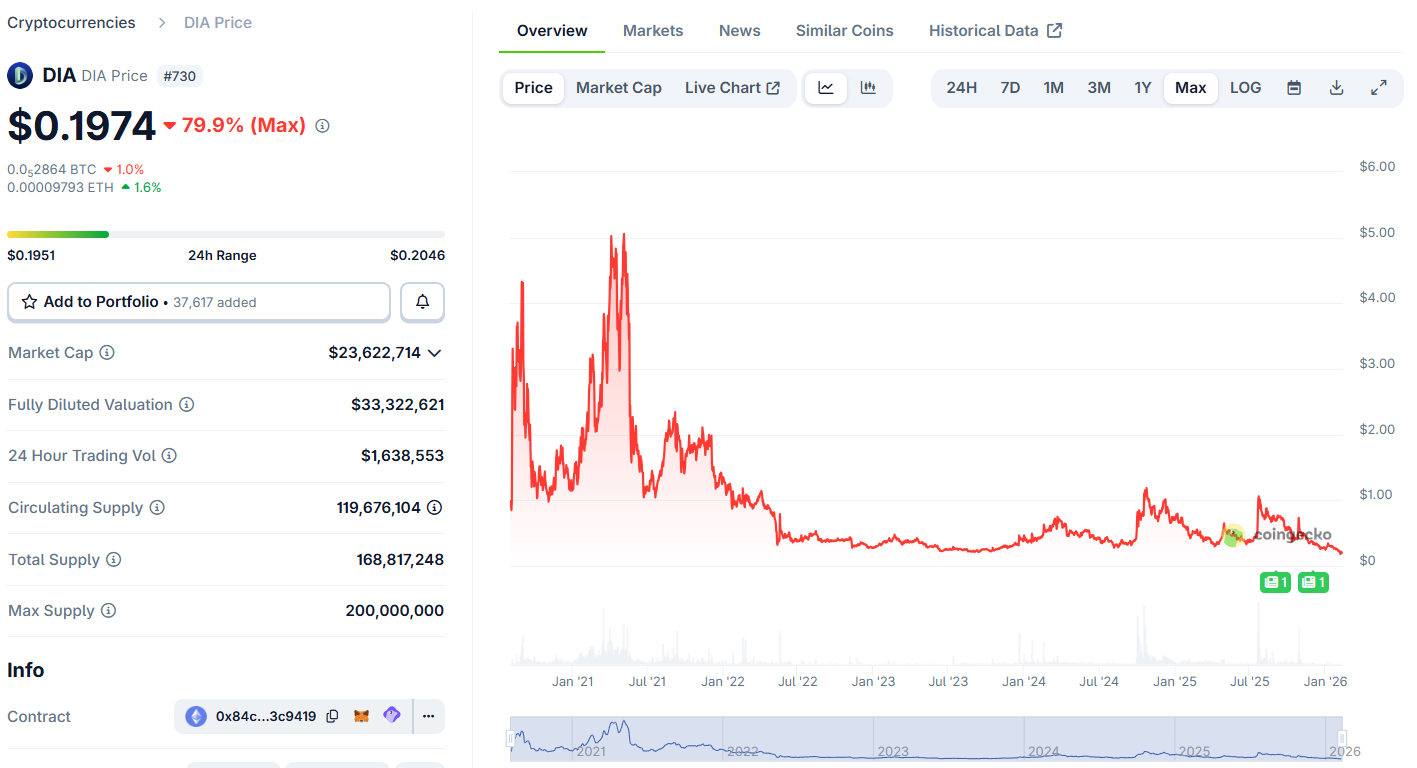Screen dimensions: 1417x768
Task: Click the purple wallet icon in Contract row
Action: [x=392, y=716]
